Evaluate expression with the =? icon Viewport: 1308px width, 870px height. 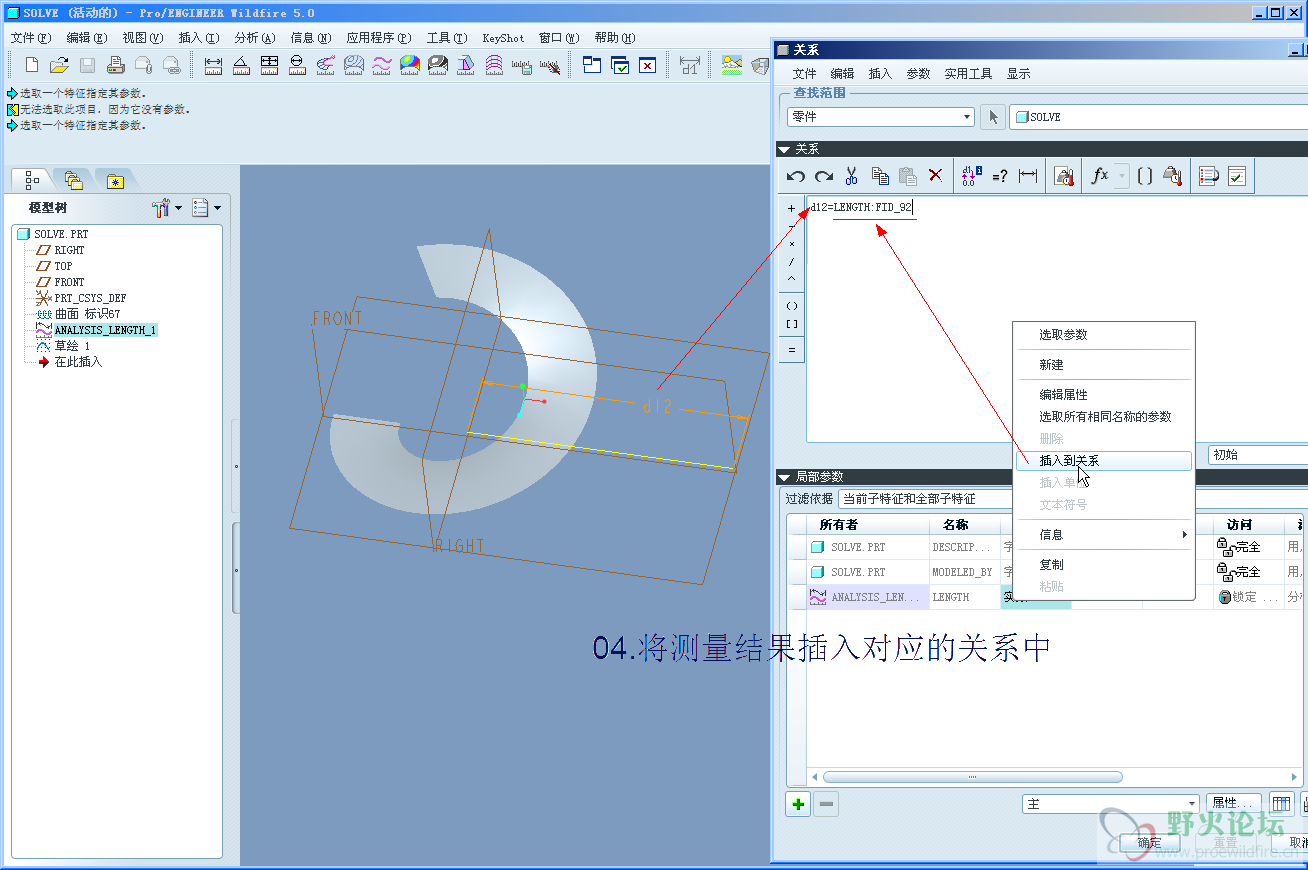tap(1000, 176)
